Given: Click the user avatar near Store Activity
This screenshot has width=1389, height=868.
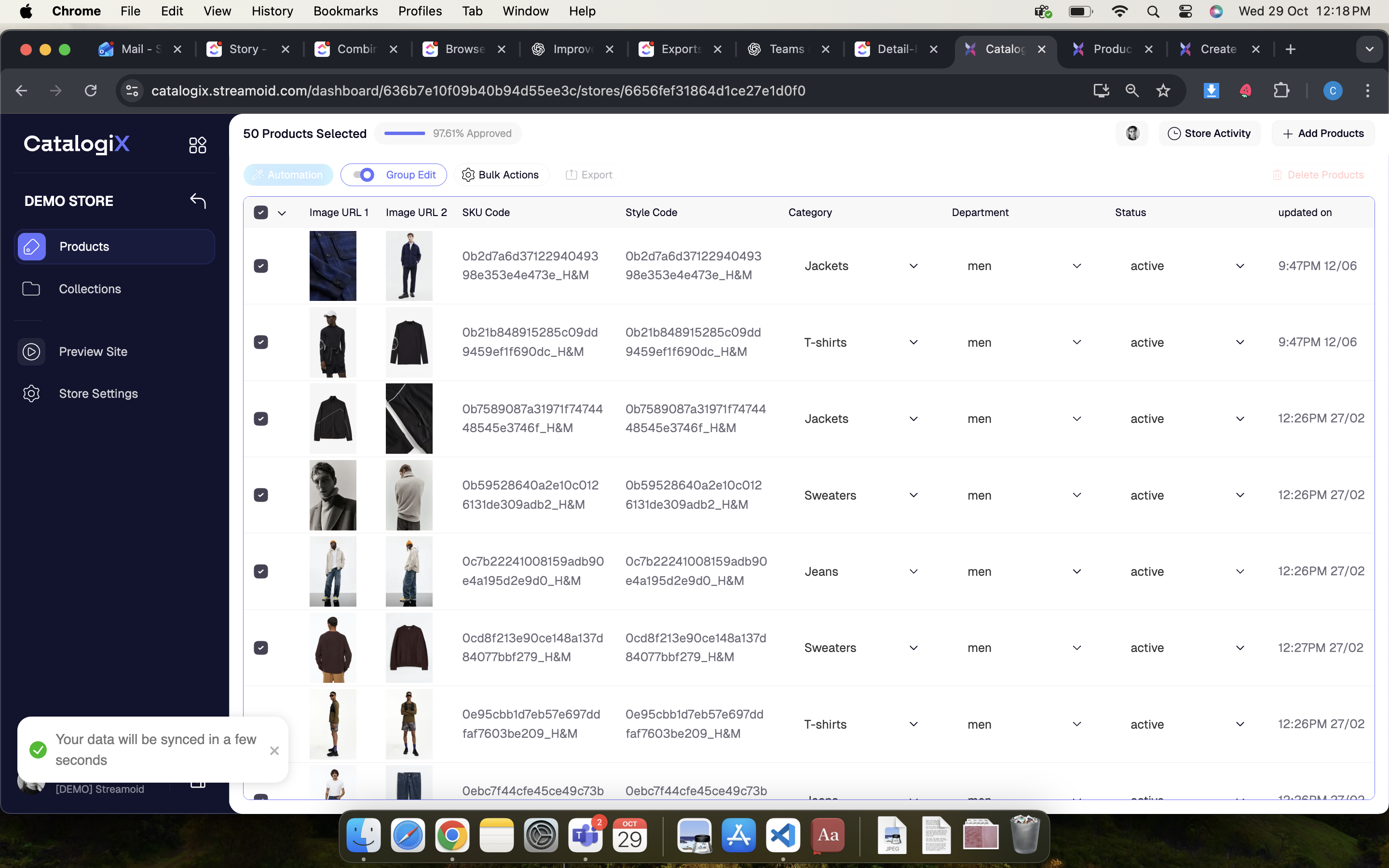Looking at the screenshot, I should [1132, 133].
